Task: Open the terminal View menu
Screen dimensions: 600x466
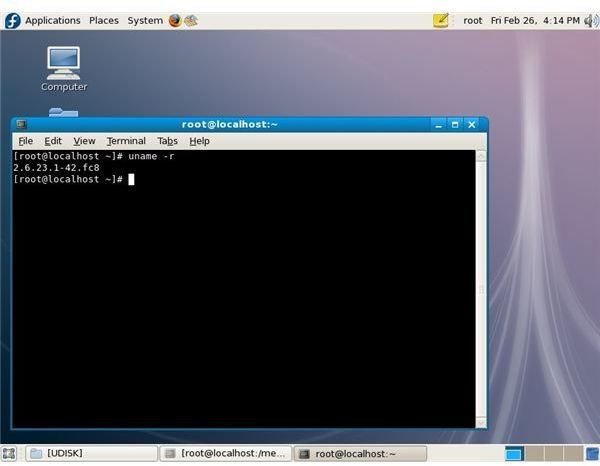Action: pos(84,141)
